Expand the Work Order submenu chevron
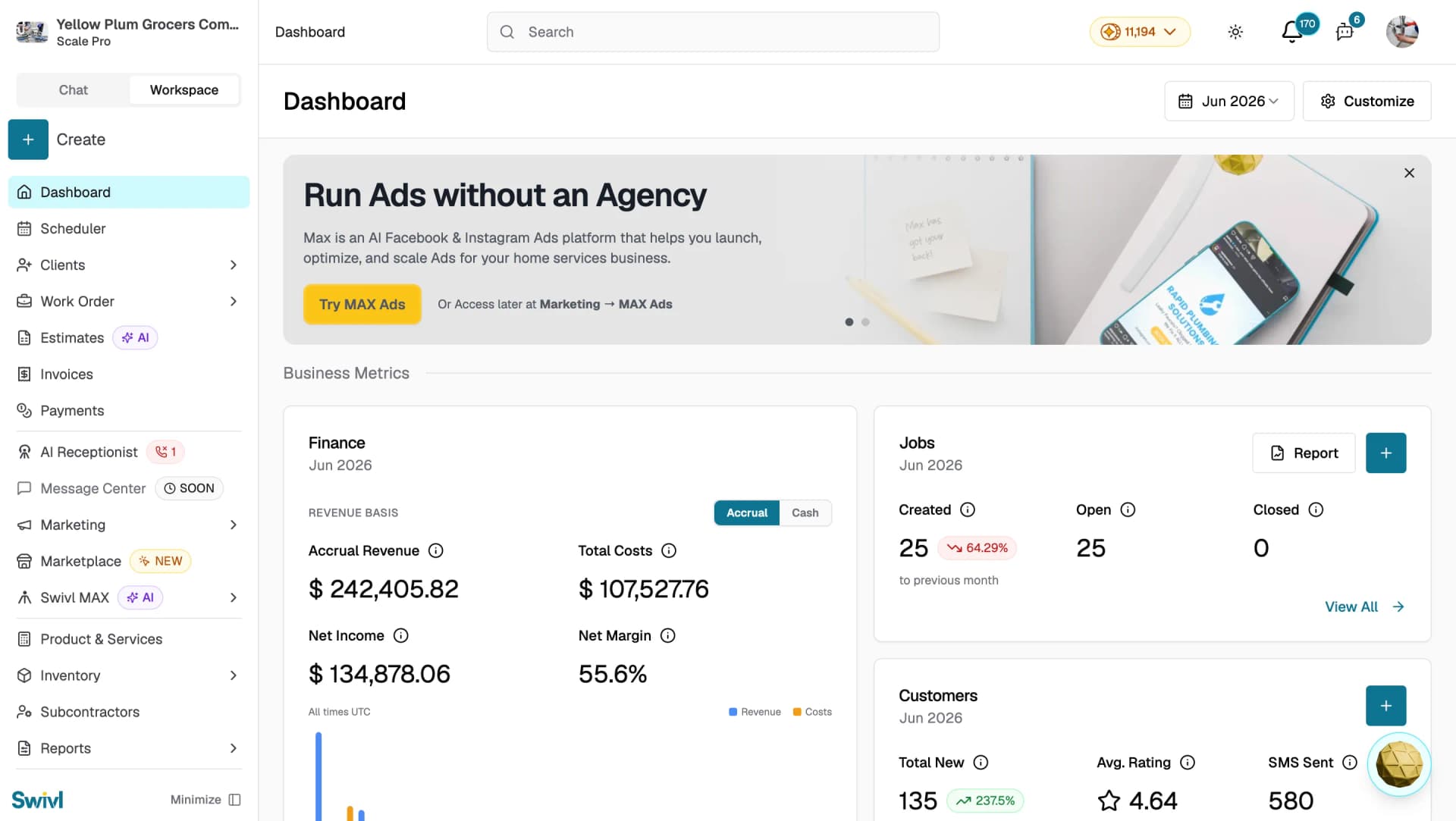Screen dimensions: 1456x821 pos(233,301)
